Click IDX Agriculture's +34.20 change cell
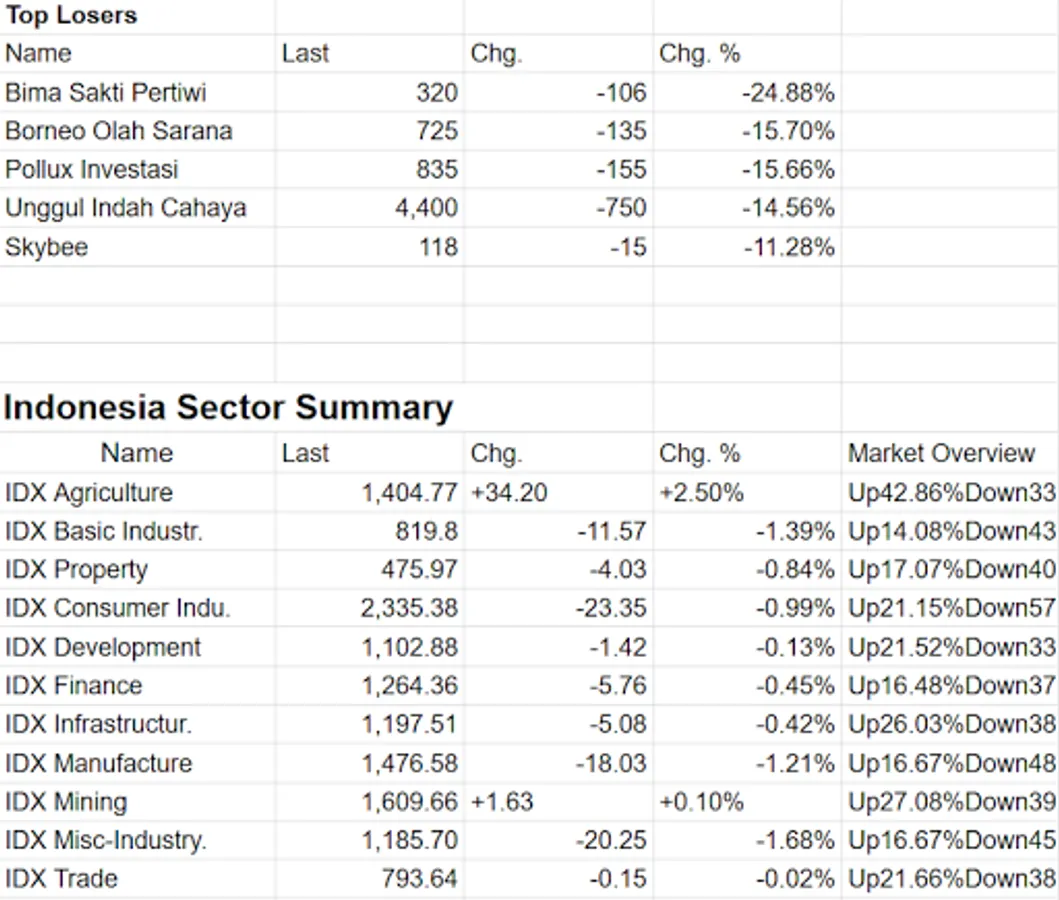 tap(509, 493)
